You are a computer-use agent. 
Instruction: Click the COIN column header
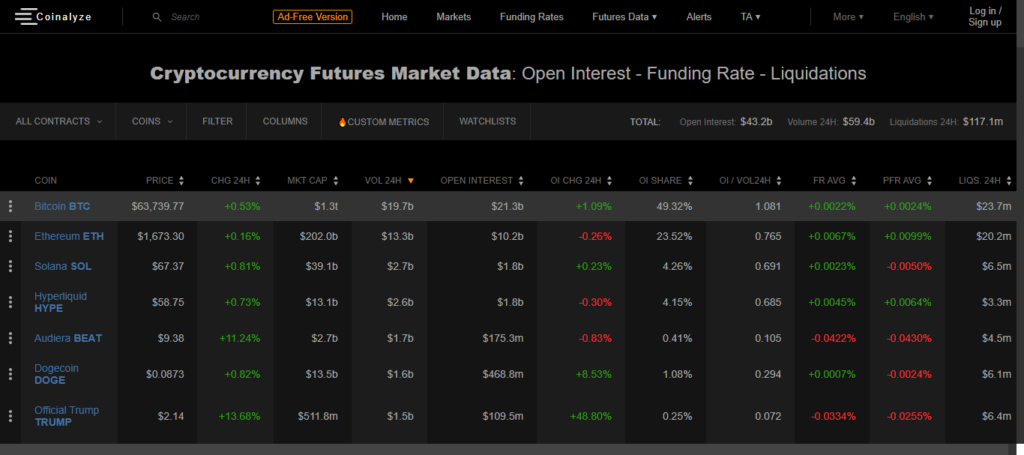46,181
